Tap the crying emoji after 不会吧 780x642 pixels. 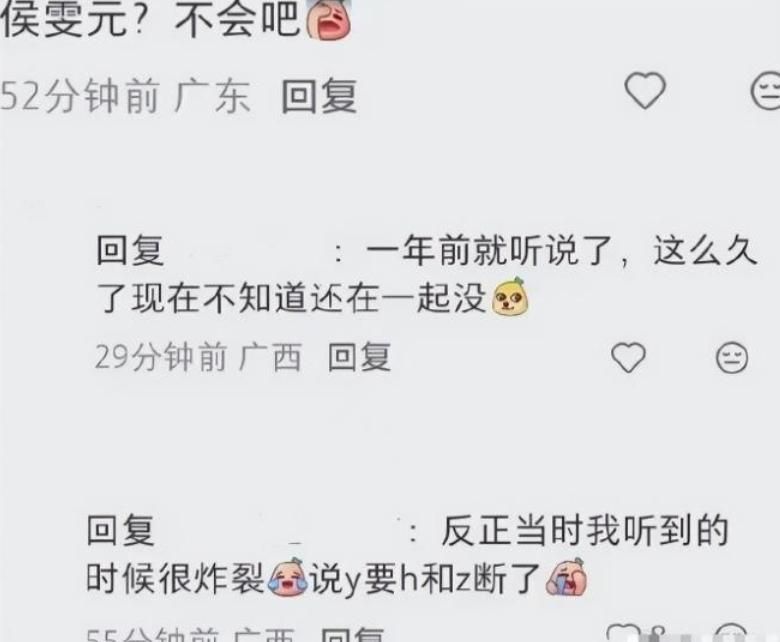pyautogui.click(x=328, y=19)
